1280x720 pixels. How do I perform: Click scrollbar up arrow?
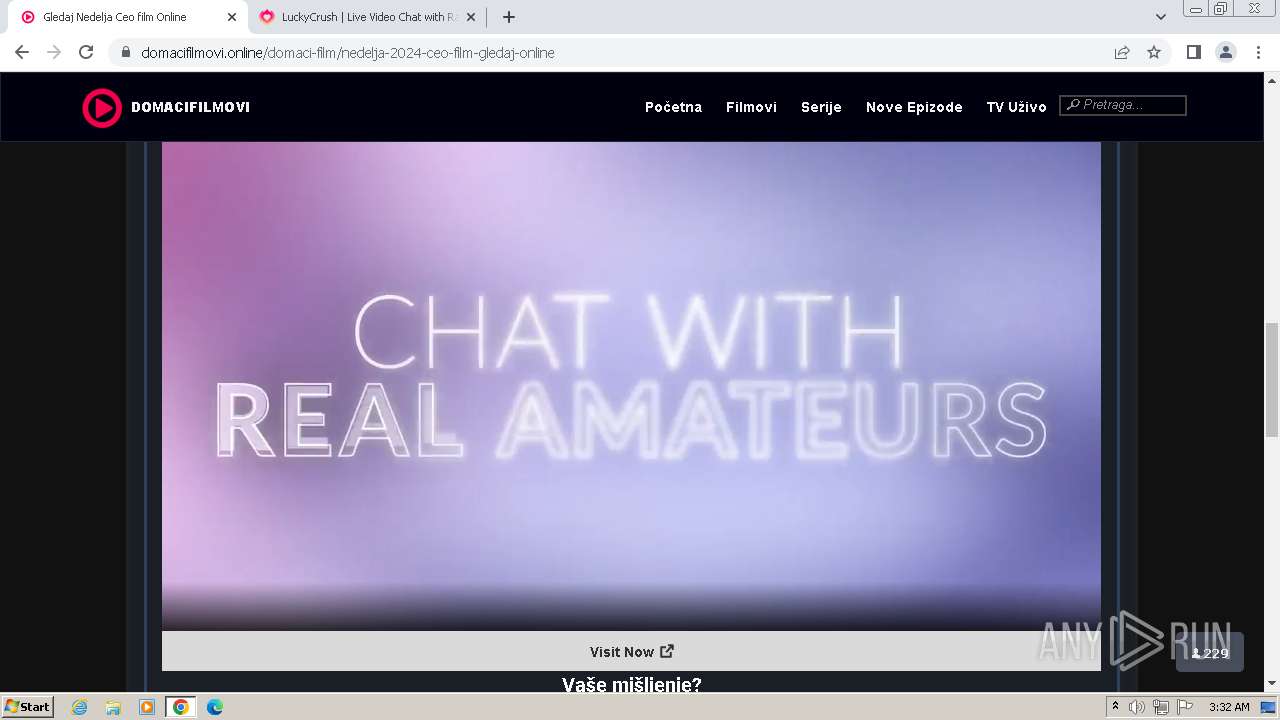point(1272,79)
